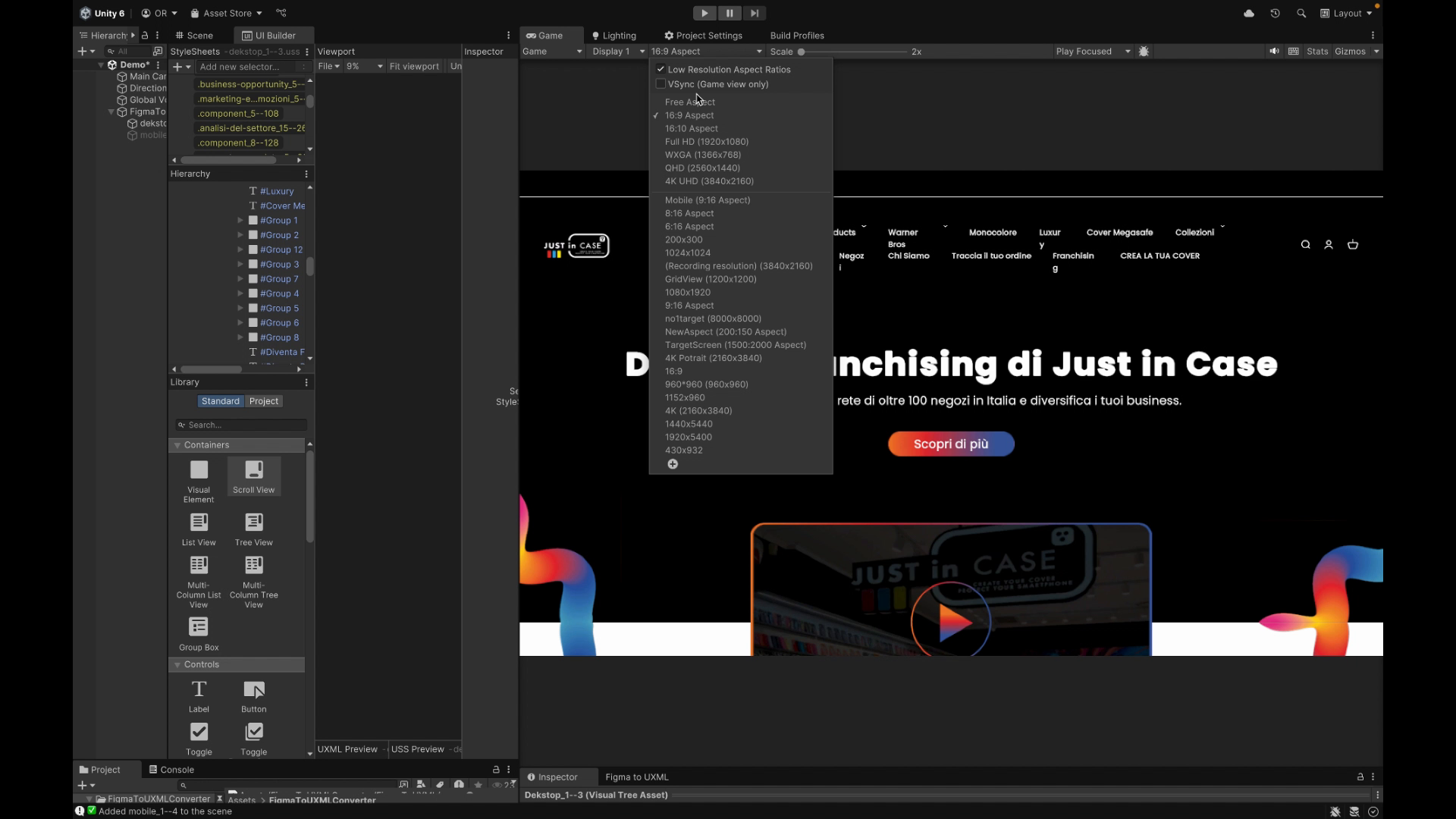Open the Play Focused dropdown
This screenshot has width=1456, height=819.
coord(1093,52)
